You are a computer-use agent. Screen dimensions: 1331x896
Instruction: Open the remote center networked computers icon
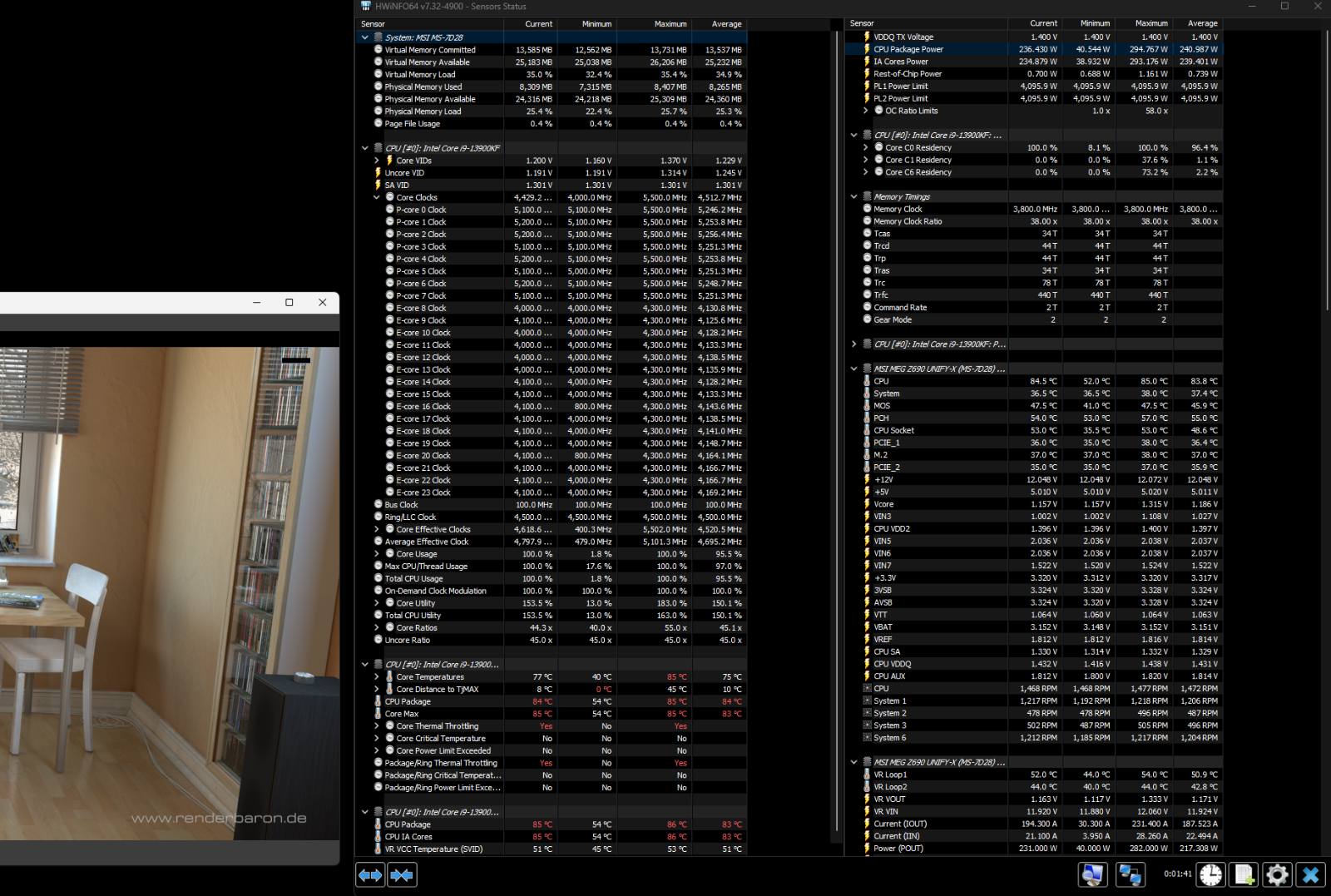(1130, 874)
